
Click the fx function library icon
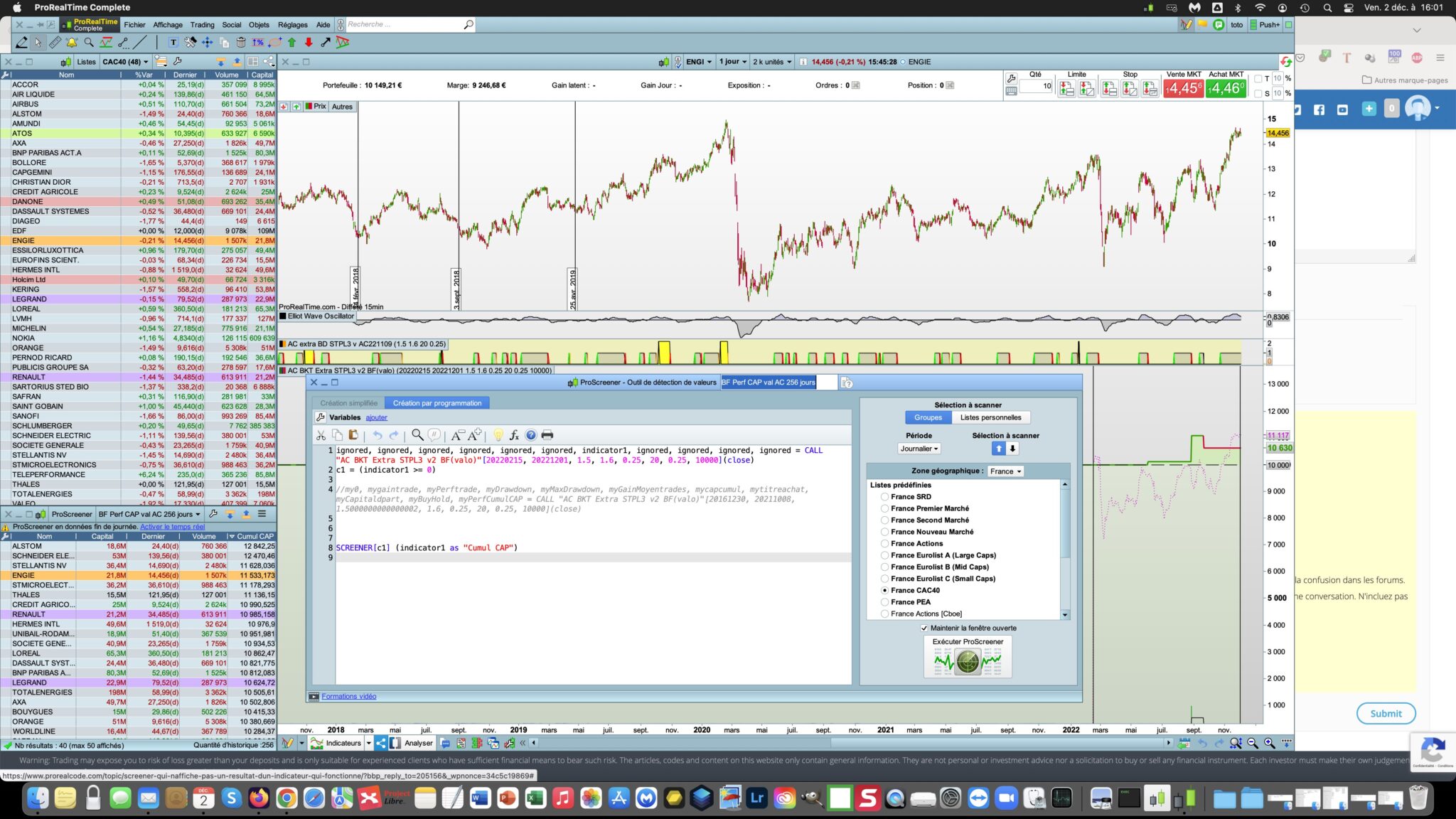point(514,435)
